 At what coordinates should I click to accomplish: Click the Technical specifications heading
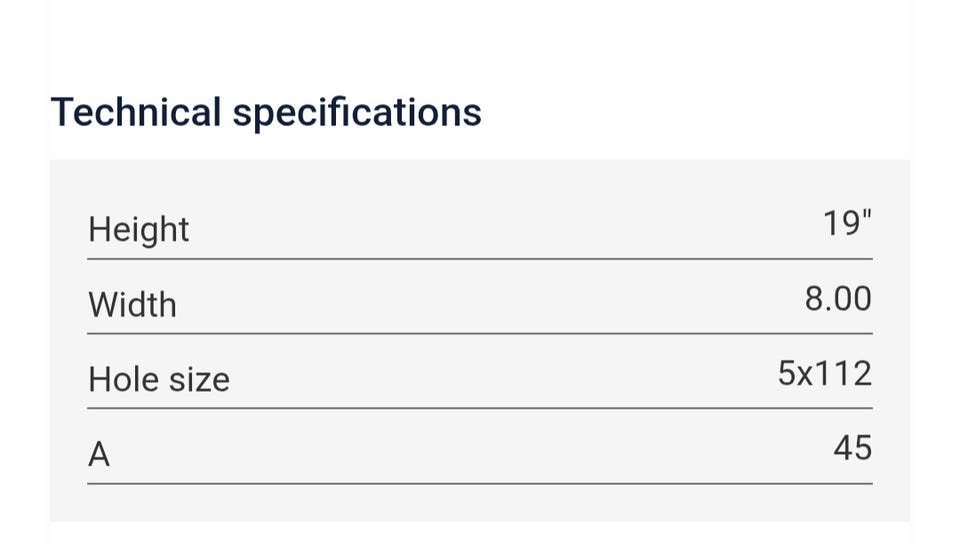tap(266, 112)
